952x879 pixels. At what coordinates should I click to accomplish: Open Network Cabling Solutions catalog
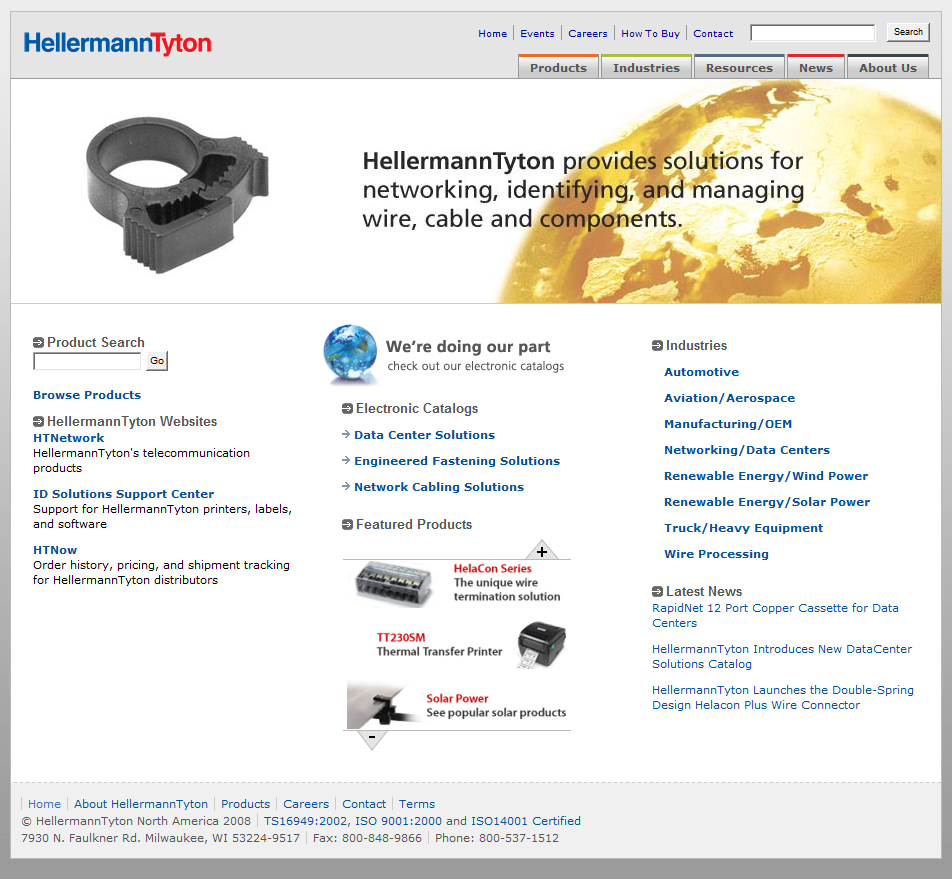pyautogui.click(x=439, y=487)
